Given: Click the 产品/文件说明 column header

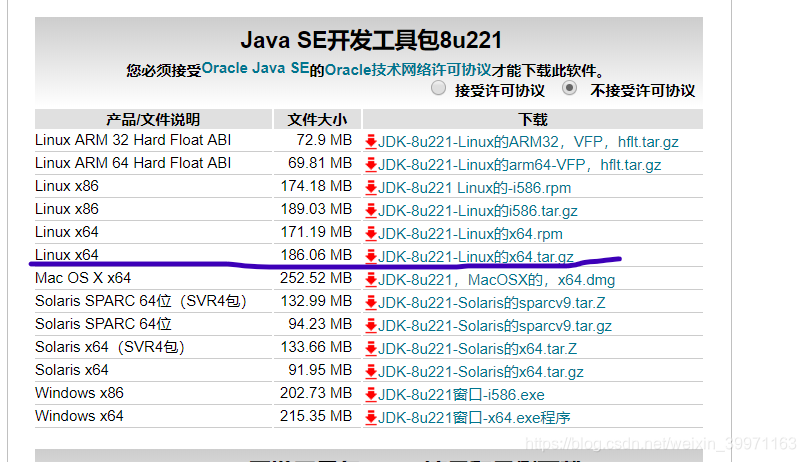Looking at the screenshot, I should coord(153,119).
